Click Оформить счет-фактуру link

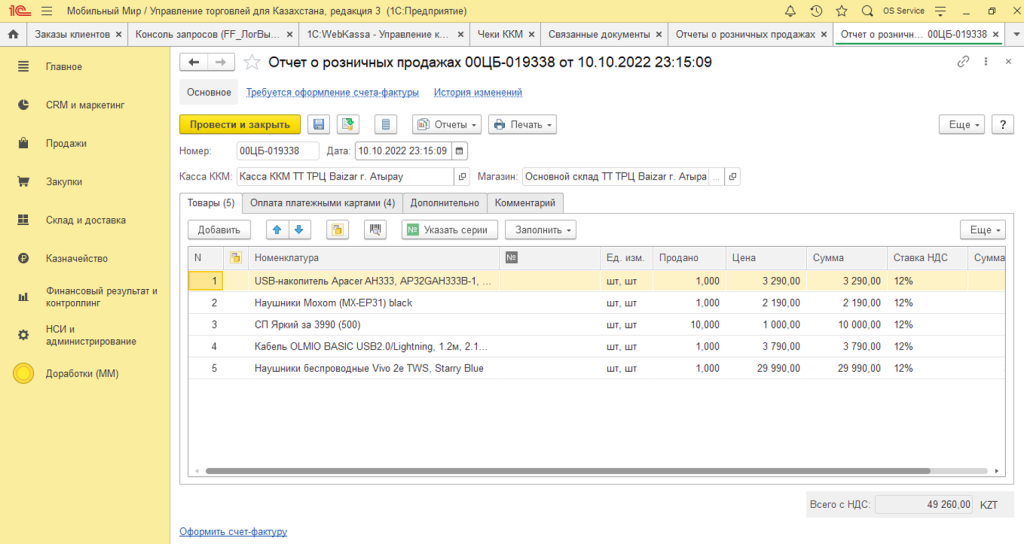coord(233,532)
